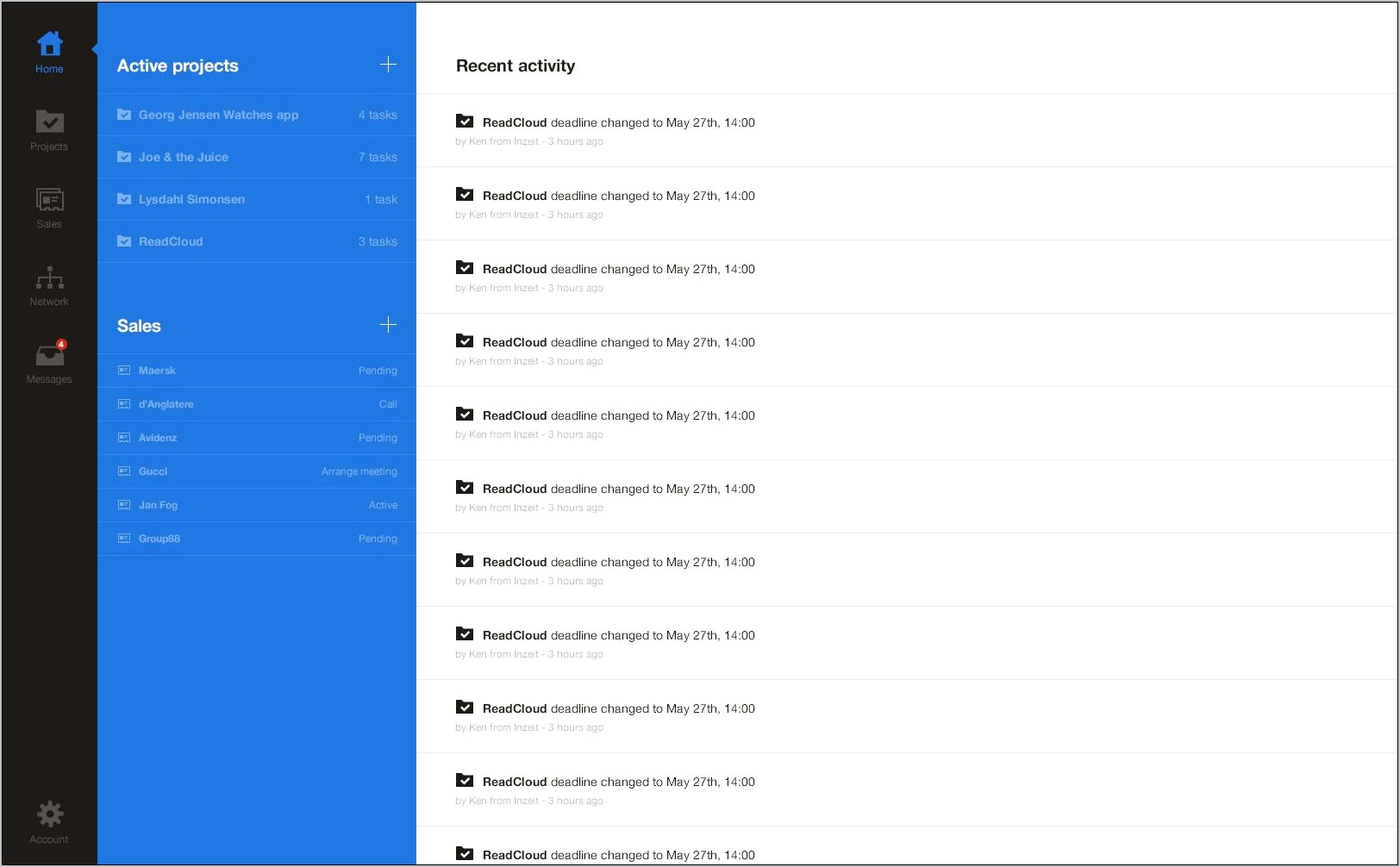
Task: Click the Active projects heading
Action: (178, 66)
